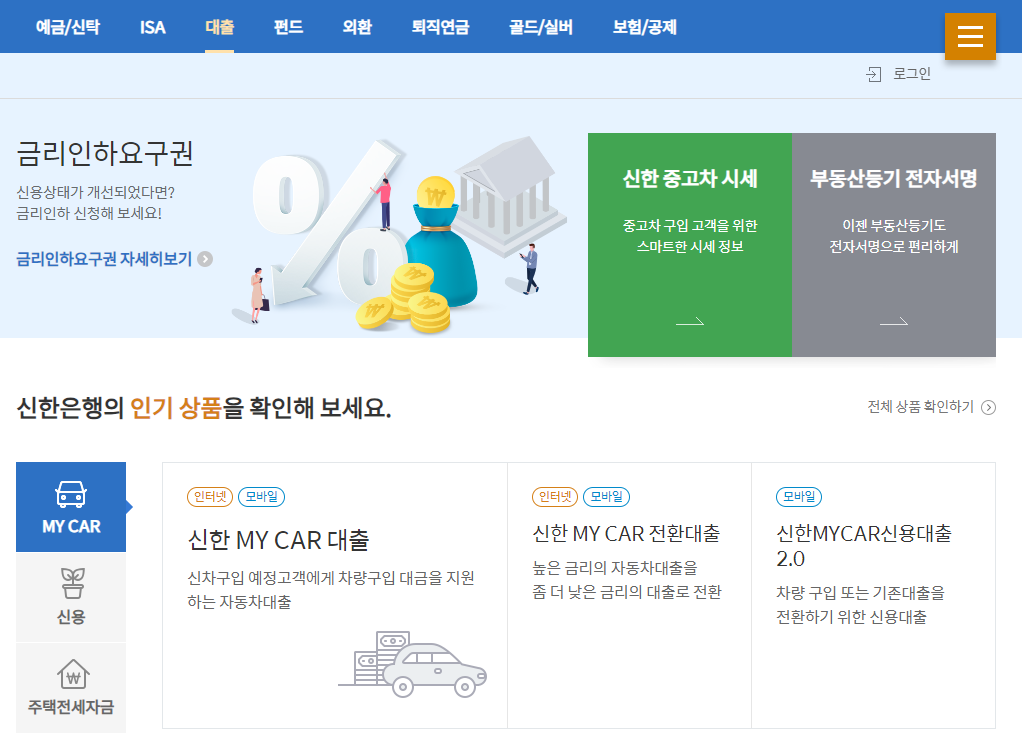Click heading '신한은행의 인기 상품을 확인해 보세요.'
The height and width of the screenshot is (749, 1022).
203,408
